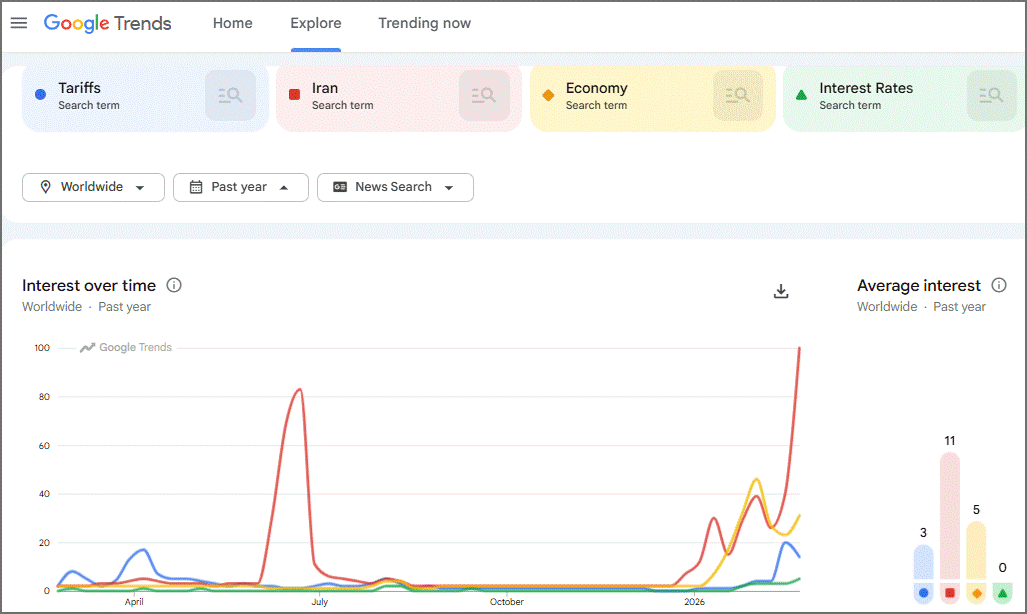Click the green Interest Rates average bar icon

tap(1002, 593)
